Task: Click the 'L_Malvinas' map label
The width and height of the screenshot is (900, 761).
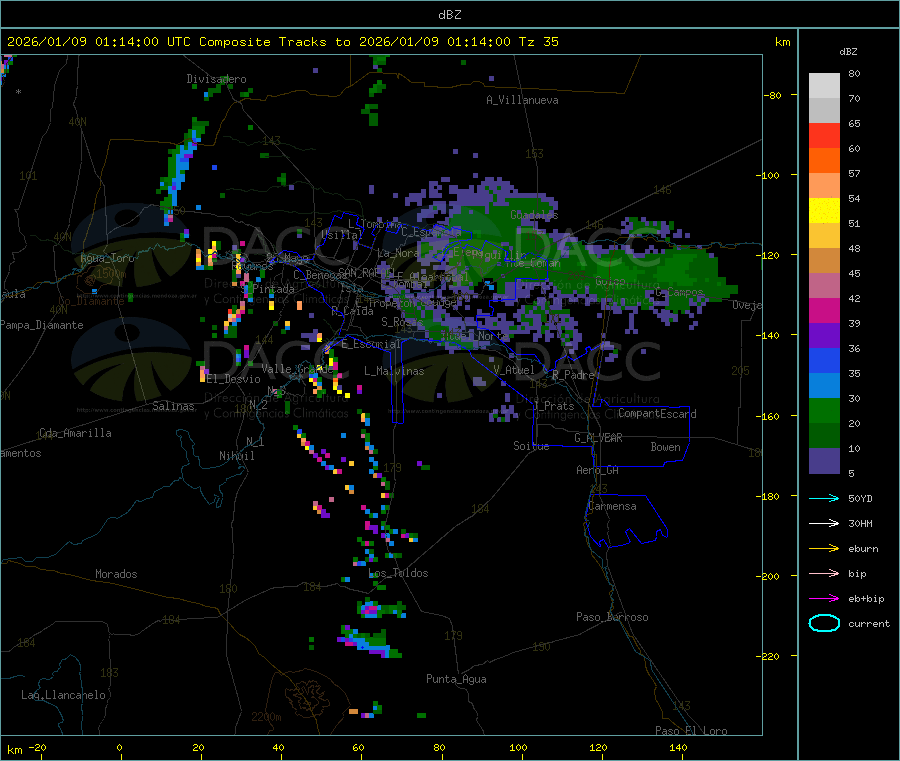Action: coord(394,371)
